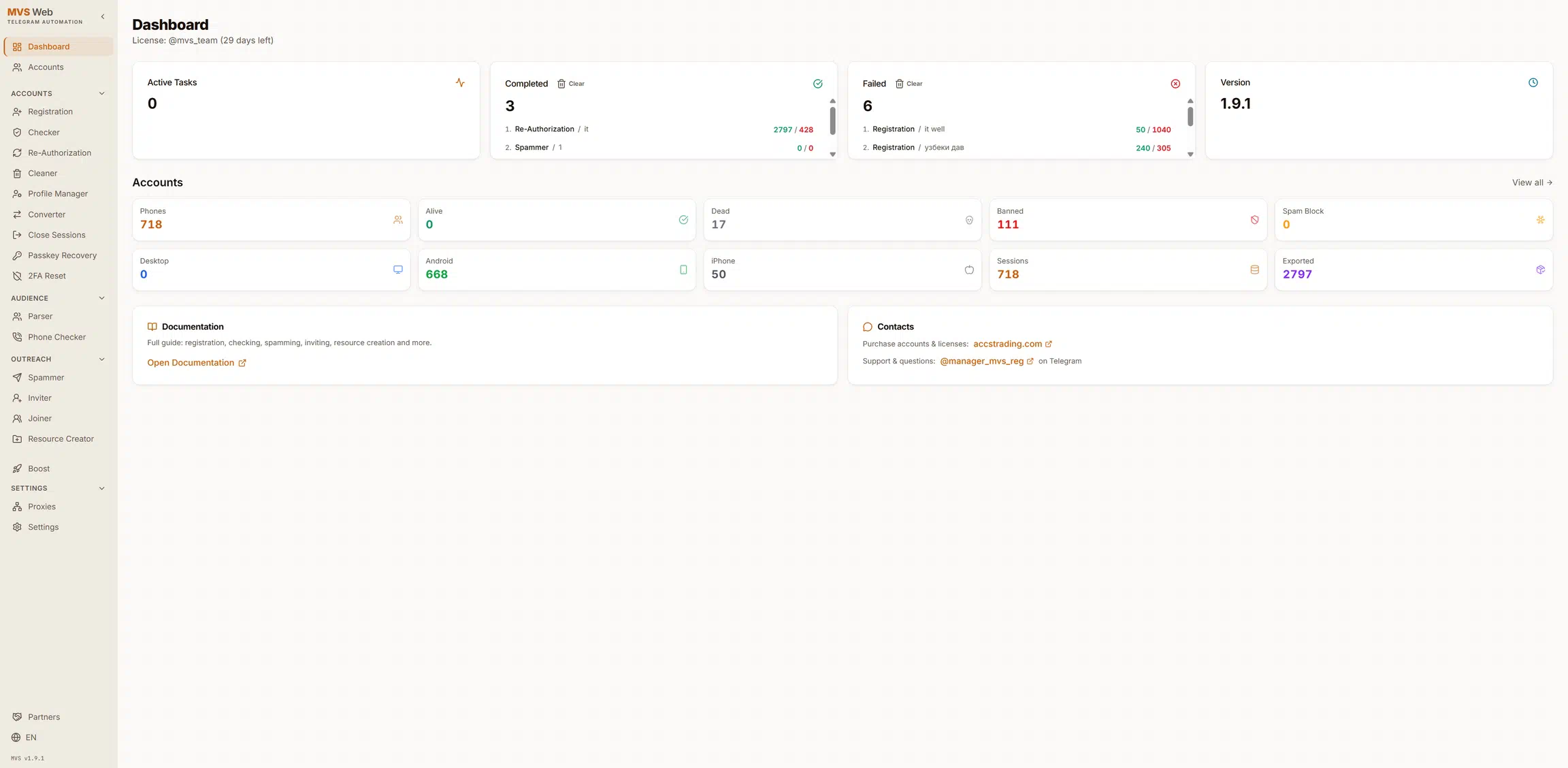Collapse the AUDIENCE section
Image resolution: width=1568 pixels, height=768 pixels.
[x=102, y=298]
